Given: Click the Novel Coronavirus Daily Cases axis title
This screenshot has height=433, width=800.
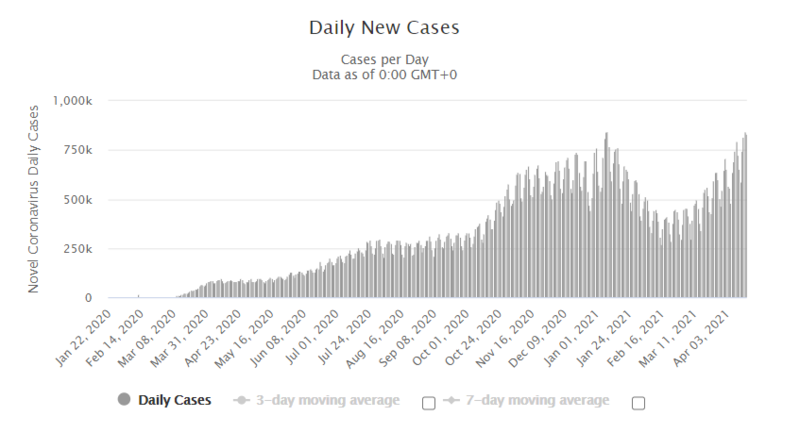Looking at the screenshot, I should point(33,199).
